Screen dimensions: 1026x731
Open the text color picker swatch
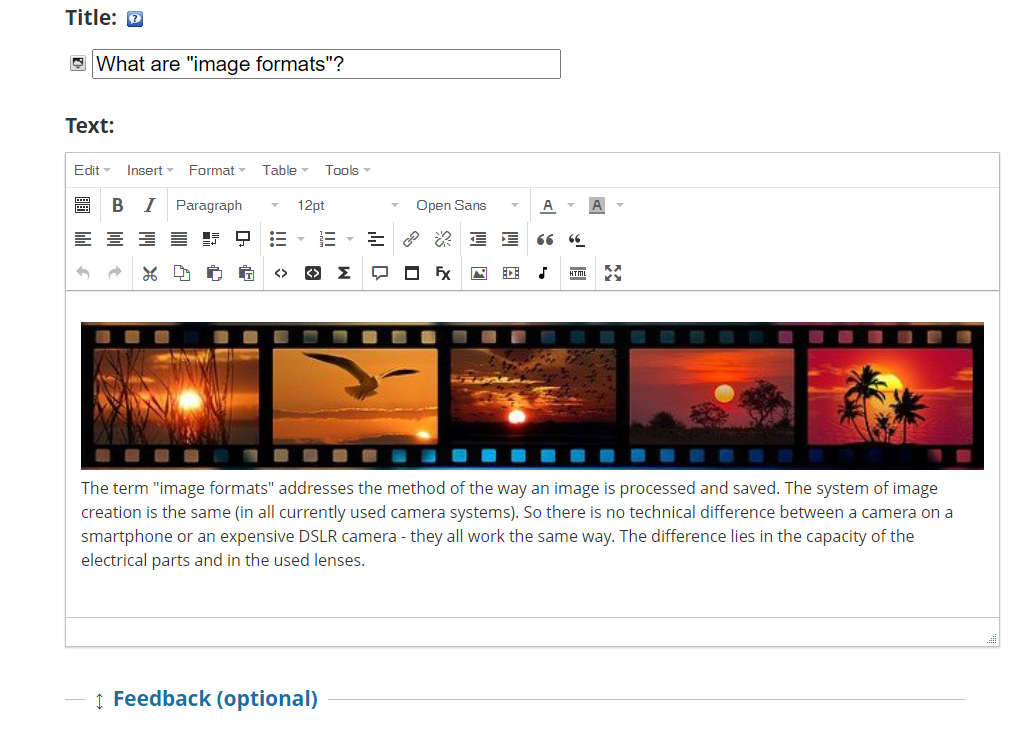tap(548, 205)
